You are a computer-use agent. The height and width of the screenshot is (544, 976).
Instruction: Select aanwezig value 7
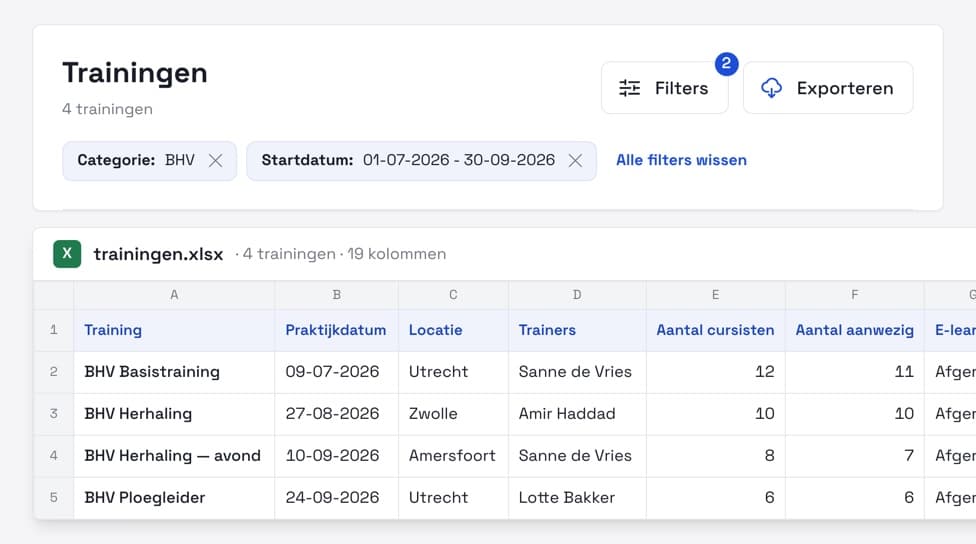[x=855, y=456]
